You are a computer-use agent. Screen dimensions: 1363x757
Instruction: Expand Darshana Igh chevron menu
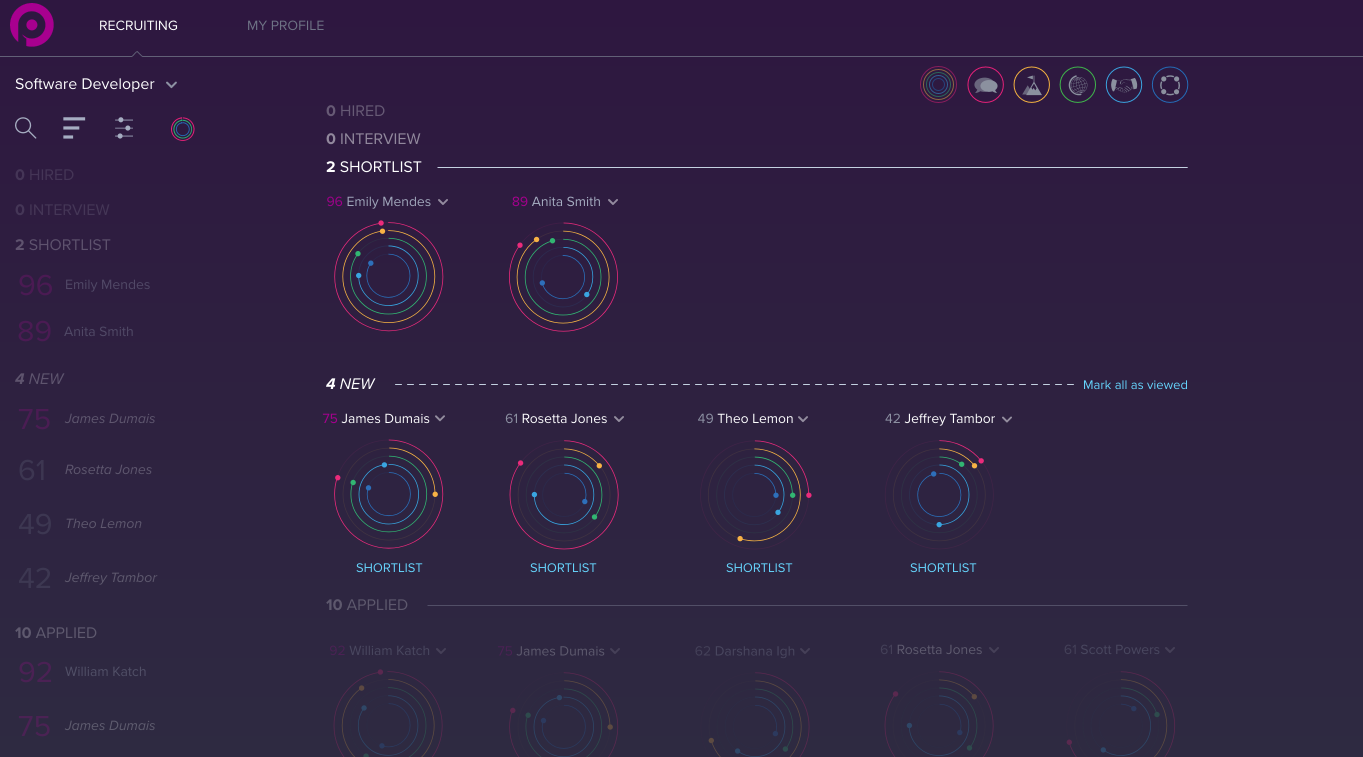(805, 651)
